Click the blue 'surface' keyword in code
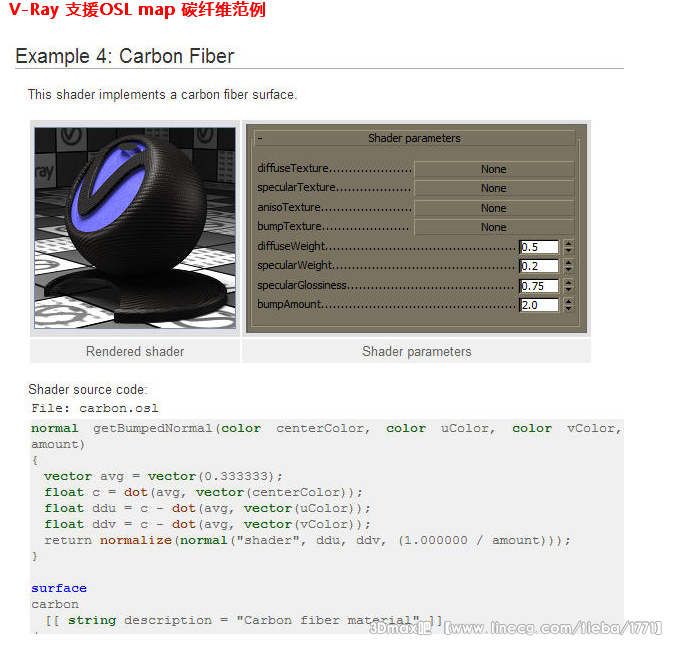 [59, 588]
